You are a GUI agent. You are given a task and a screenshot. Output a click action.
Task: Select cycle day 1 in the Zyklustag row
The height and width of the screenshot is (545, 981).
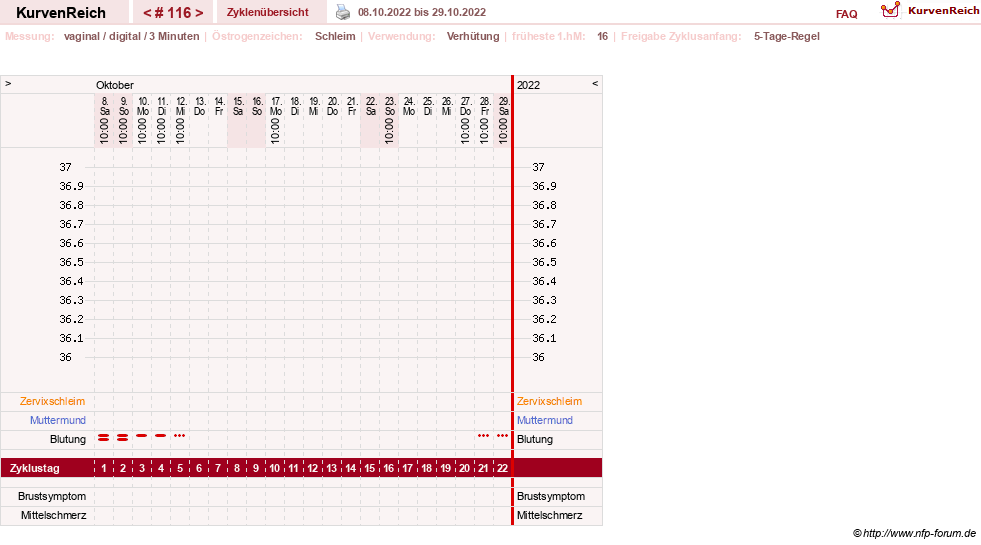click(104, 468)
